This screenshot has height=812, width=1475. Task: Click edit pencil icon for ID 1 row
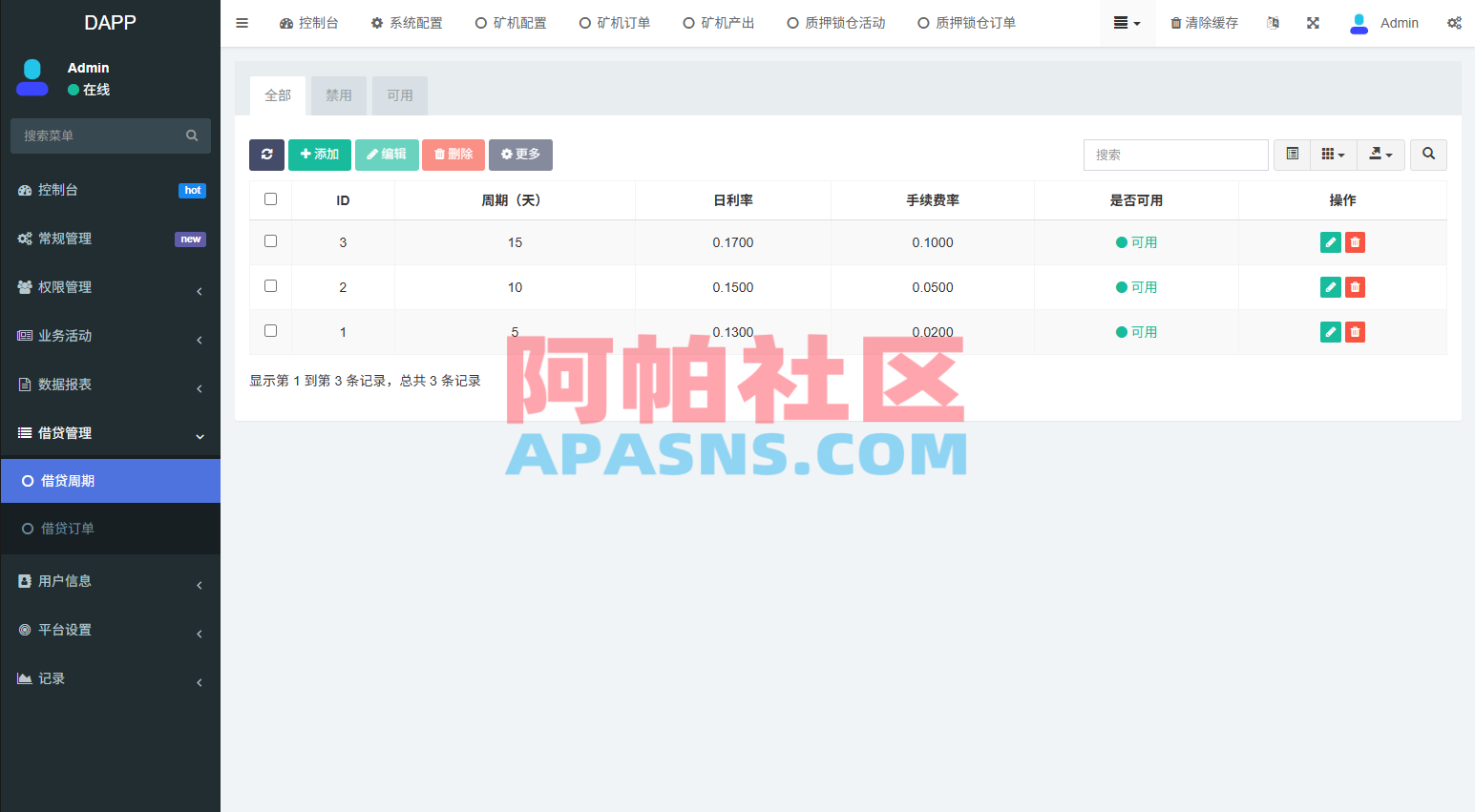(1330, 332)
